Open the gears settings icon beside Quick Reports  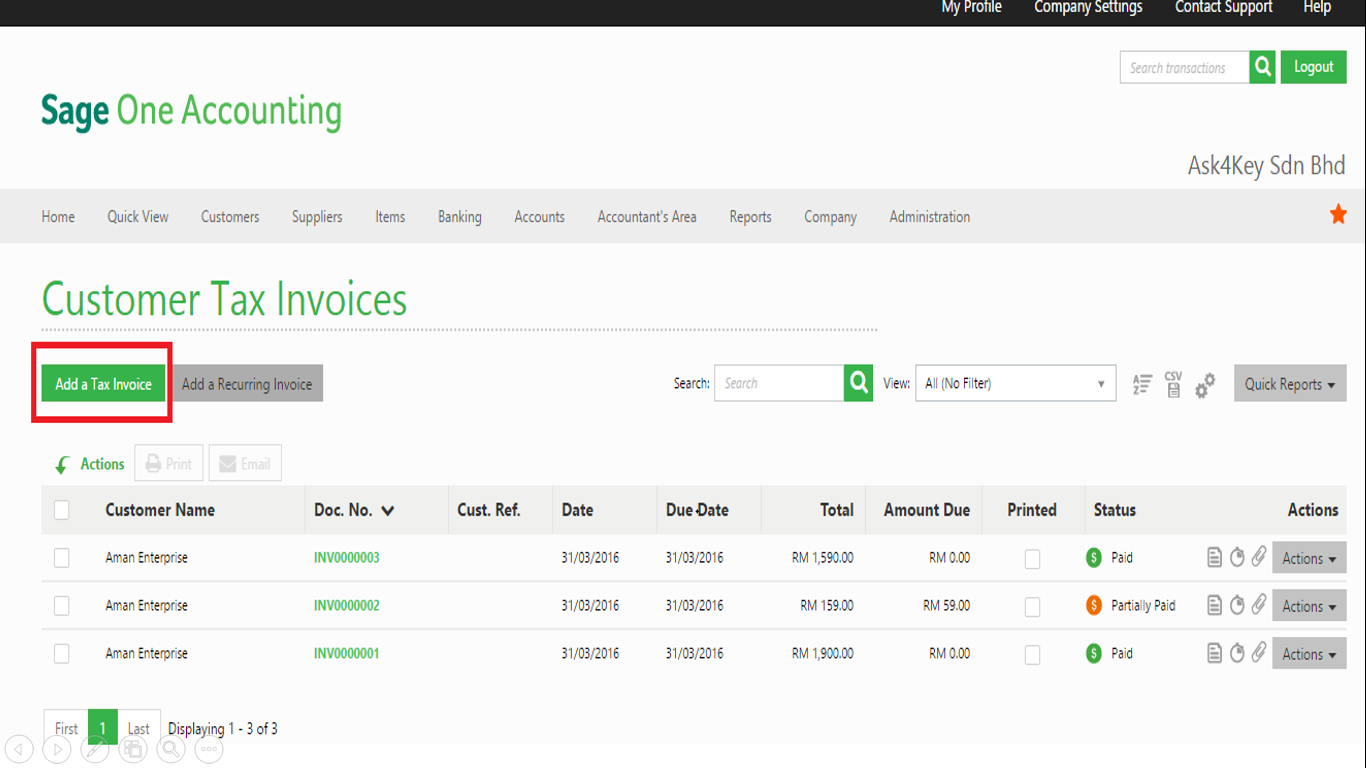(1205, 384)
